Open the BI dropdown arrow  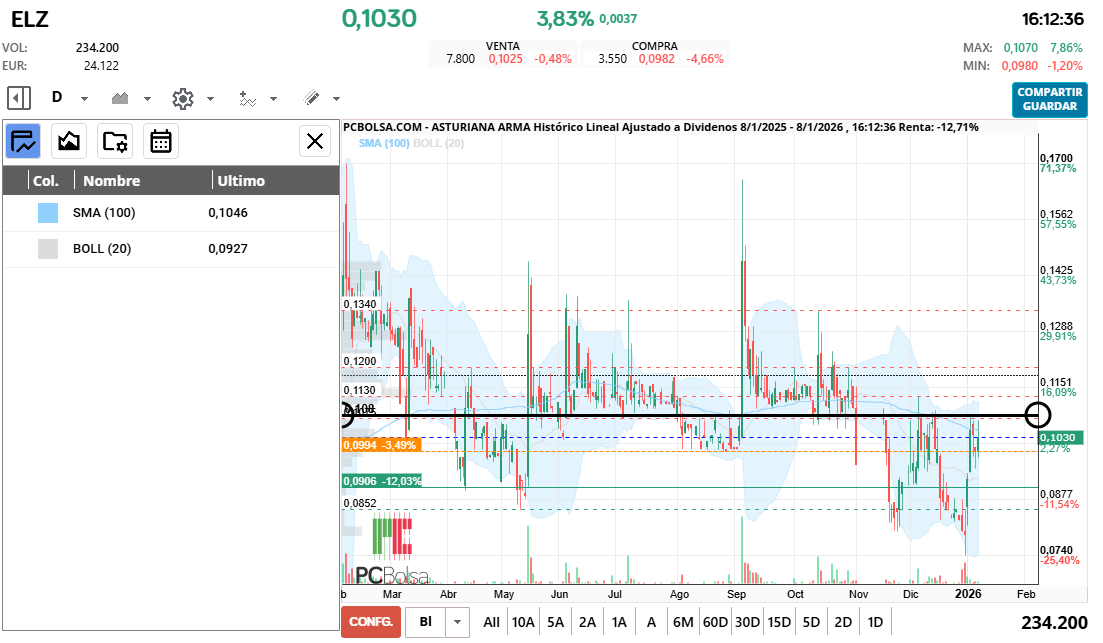pos(457,622)
